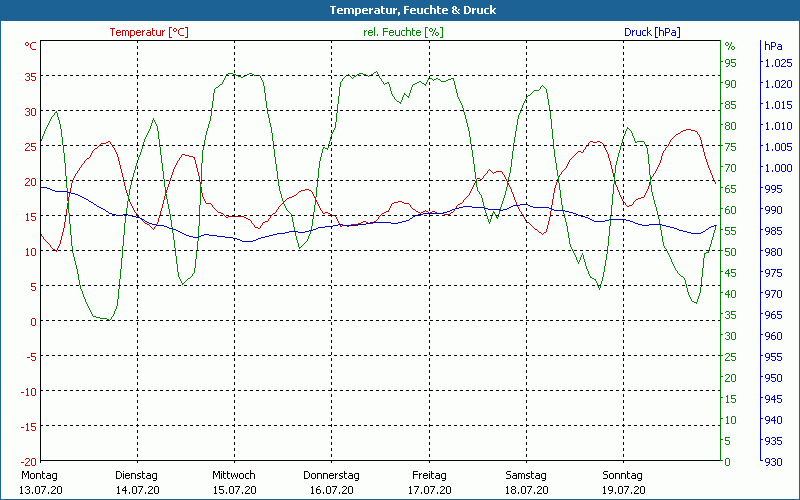Click green humidity axis value "65"
Image resolution: width=800 pixels, height=500 pixels.
(731, 189)
